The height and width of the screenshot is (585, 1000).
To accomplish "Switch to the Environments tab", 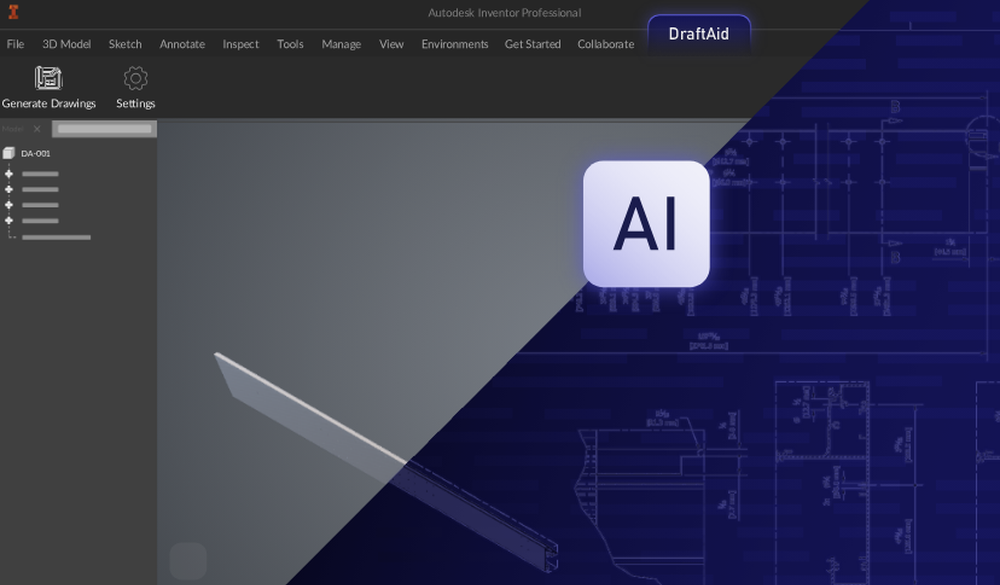I will click(455, 44).
